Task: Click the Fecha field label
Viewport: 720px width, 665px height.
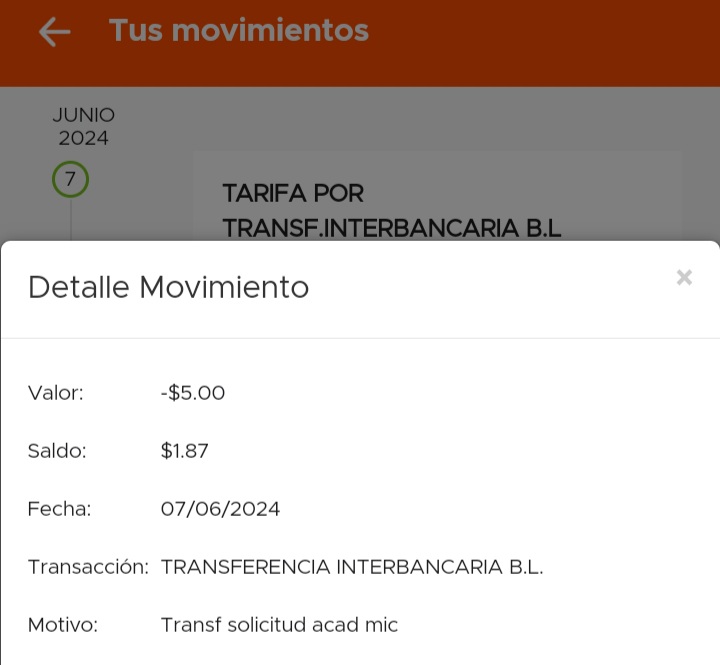Action: point(59,509)
